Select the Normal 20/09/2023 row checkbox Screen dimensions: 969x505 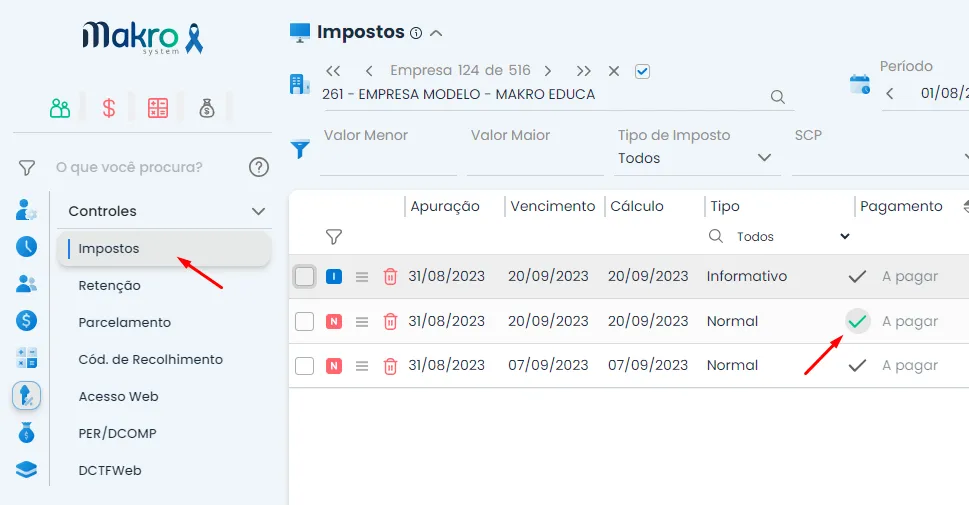304,321
